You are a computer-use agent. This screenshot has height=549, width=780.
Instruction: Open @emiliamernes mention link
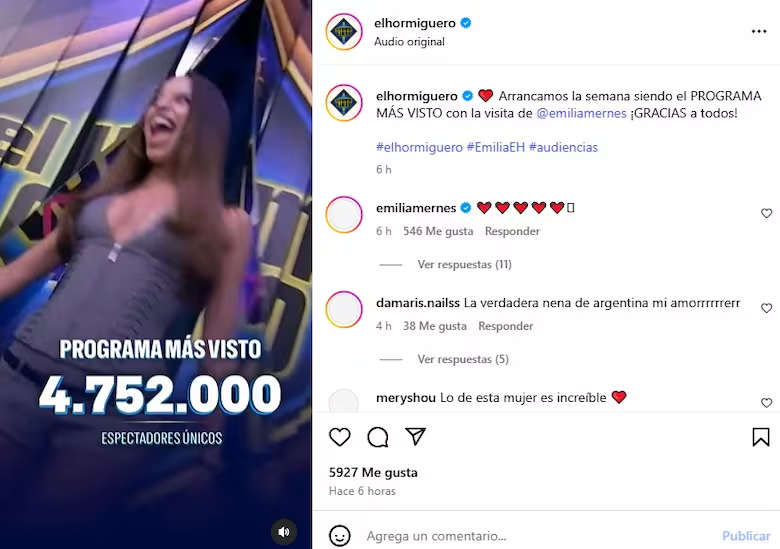click(581, 113)
